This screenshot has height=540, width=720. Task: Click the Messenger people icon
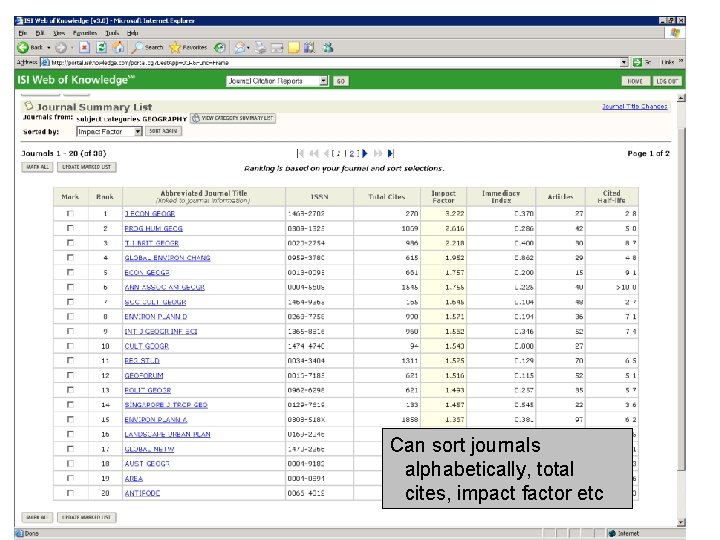[x=328, y=47]
